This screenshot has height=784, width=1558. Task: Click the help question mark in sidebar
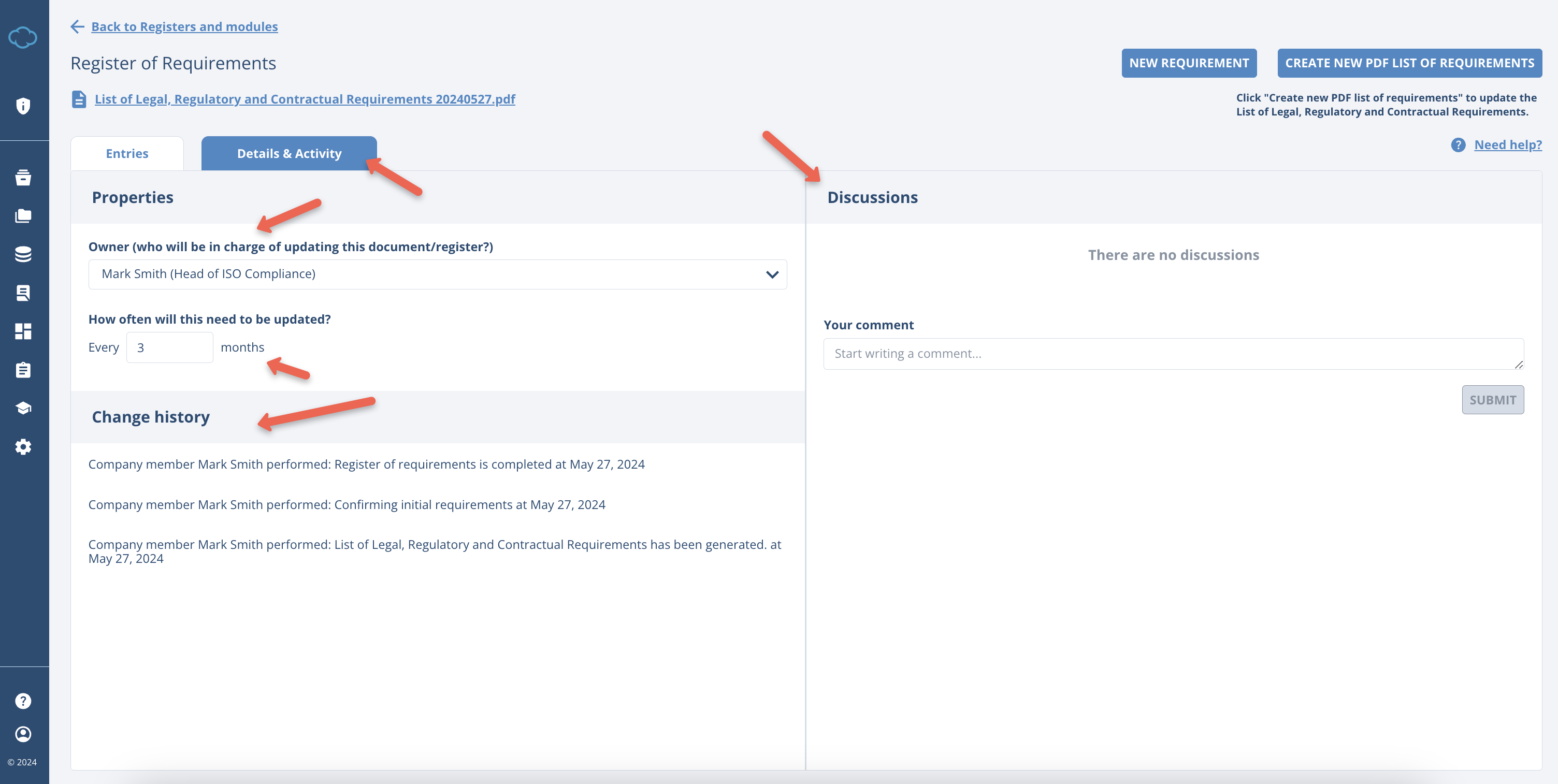tap(23, 701)
